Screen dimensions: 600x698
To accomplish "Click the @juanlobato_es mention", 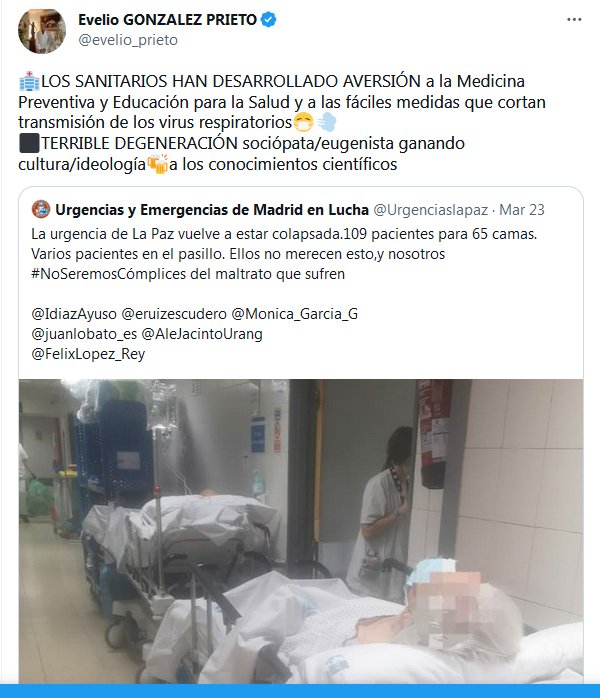I will click(x=84, y=334).
